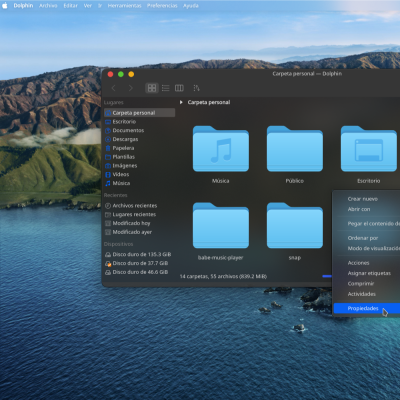Viewport: 400px width, 400px height.
Task: Show Lugares recientes
Action: tap(134, 214)
